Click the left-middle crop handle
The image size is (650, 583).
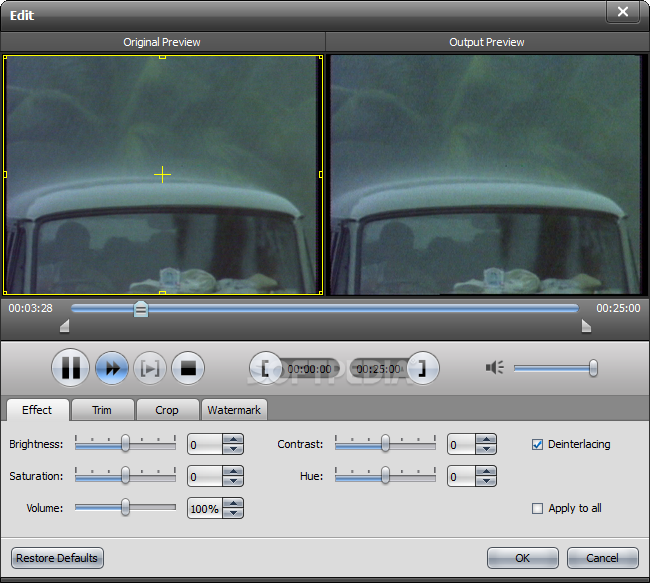tap(5, 175)
